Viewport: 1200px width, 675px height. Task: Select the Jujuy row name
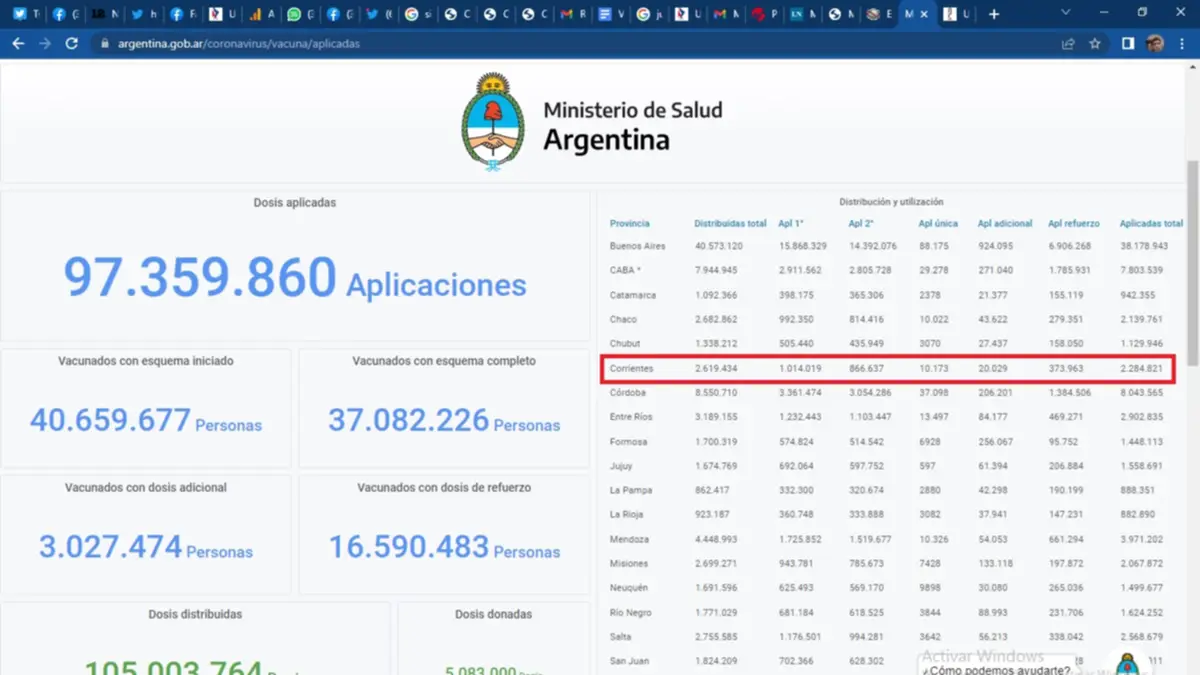click(622, 466)
